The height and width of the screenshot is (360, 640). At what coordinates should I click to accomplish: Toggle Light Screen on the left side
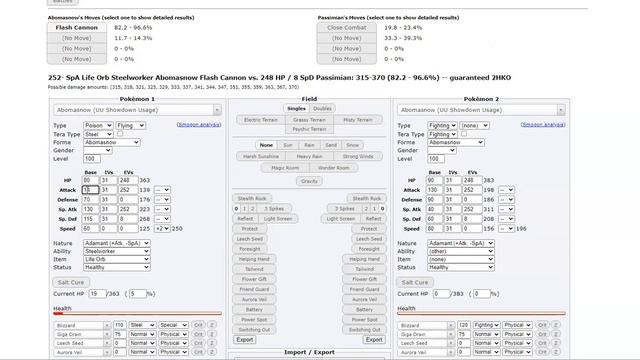pos(278,219)
